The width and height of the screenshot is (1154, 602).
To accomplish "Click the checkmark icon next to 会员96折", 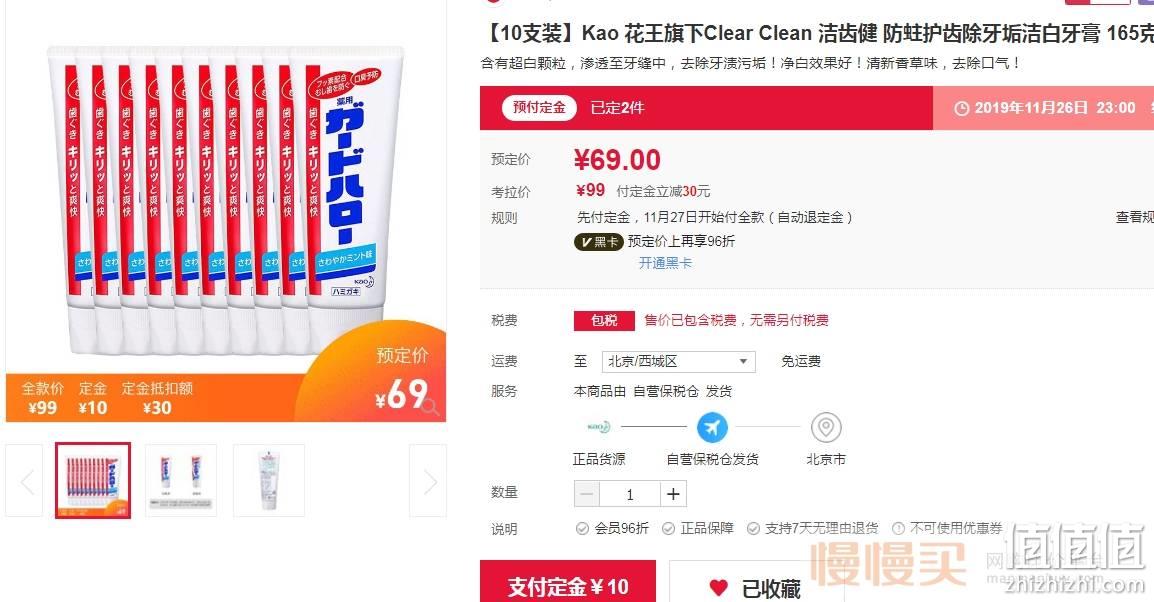I will pos(582,528).
